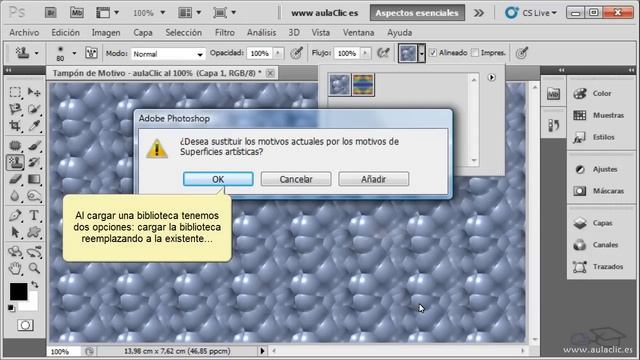The height and width of the screenshot is (360, 640).
Task: Select the Hand tool
Action: tap(15, 268)
